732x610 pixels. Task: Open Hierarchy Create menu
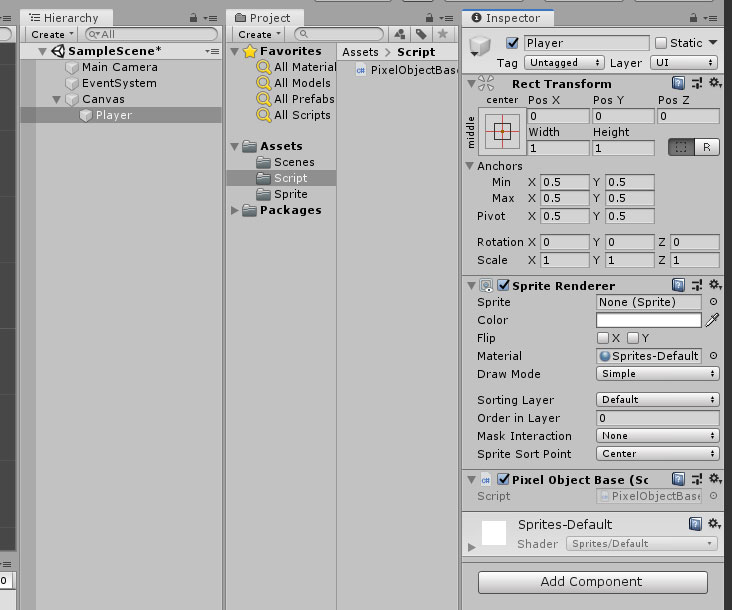pos(52,35)
